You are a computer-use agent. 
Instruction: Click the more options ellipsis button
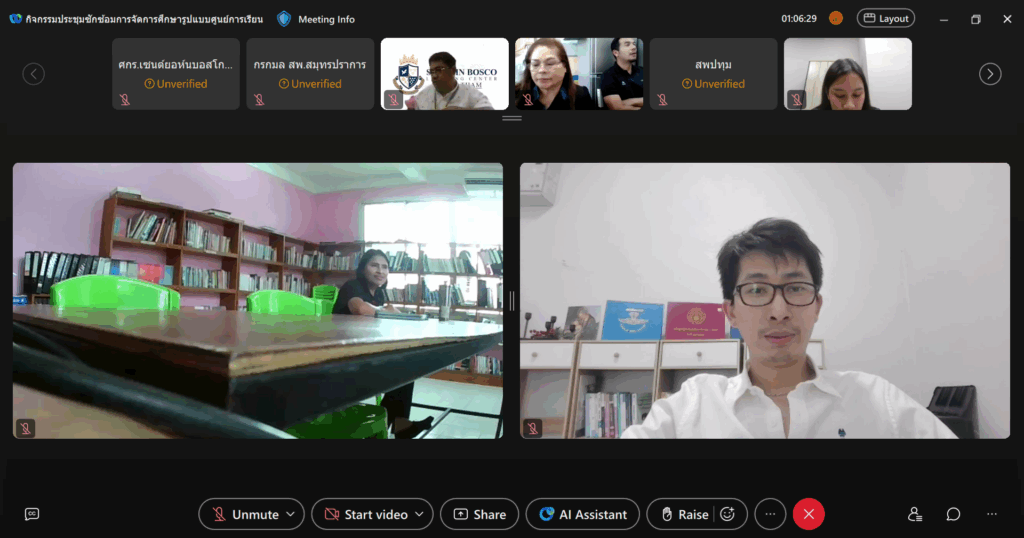click(x=770, y=514)
